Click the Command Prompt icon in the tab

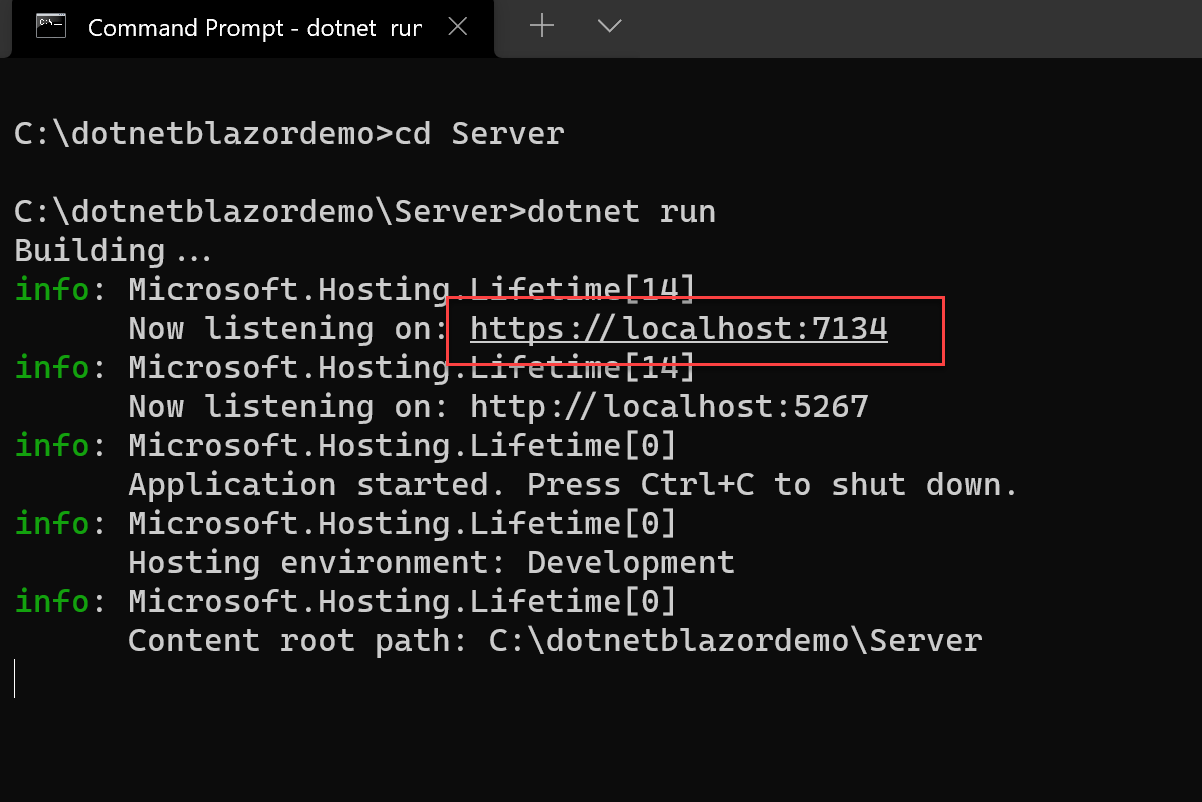(x=51, y=27)
